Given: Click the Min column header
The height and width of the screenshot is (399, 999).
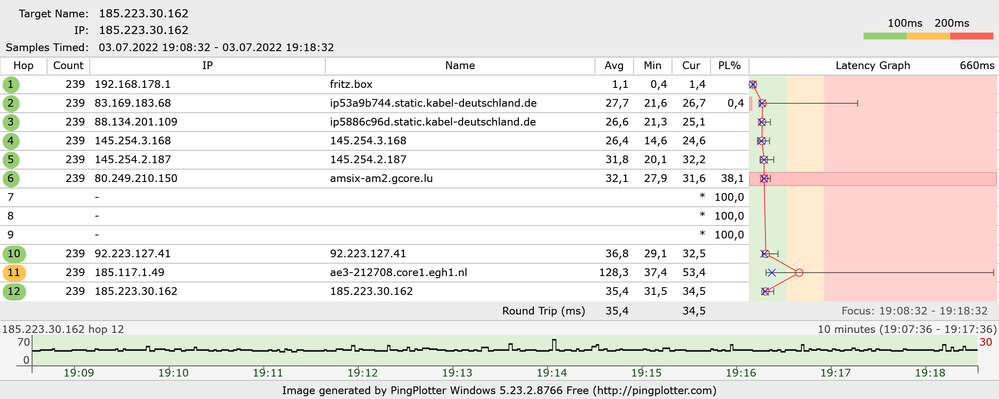Looking at the screenshot, I should 652,66.
